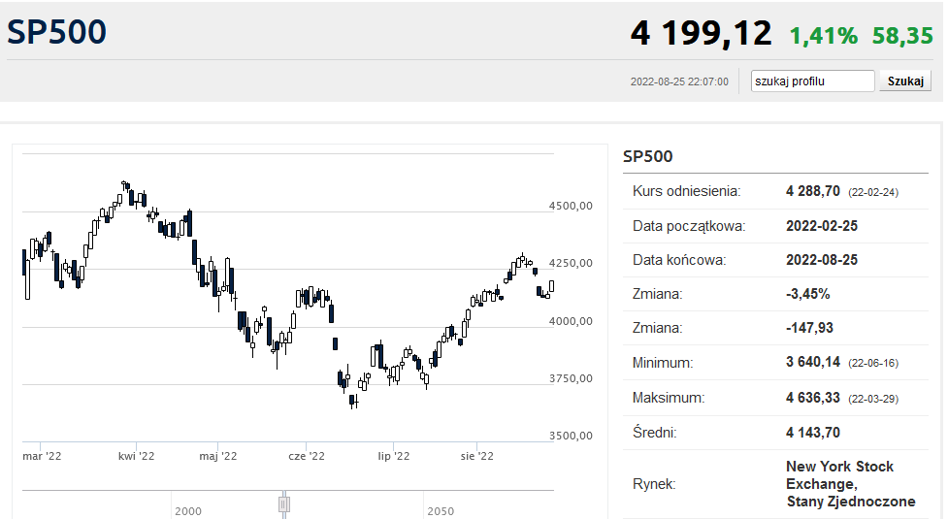Click the average value 4 143,70

tap(813, 432)
